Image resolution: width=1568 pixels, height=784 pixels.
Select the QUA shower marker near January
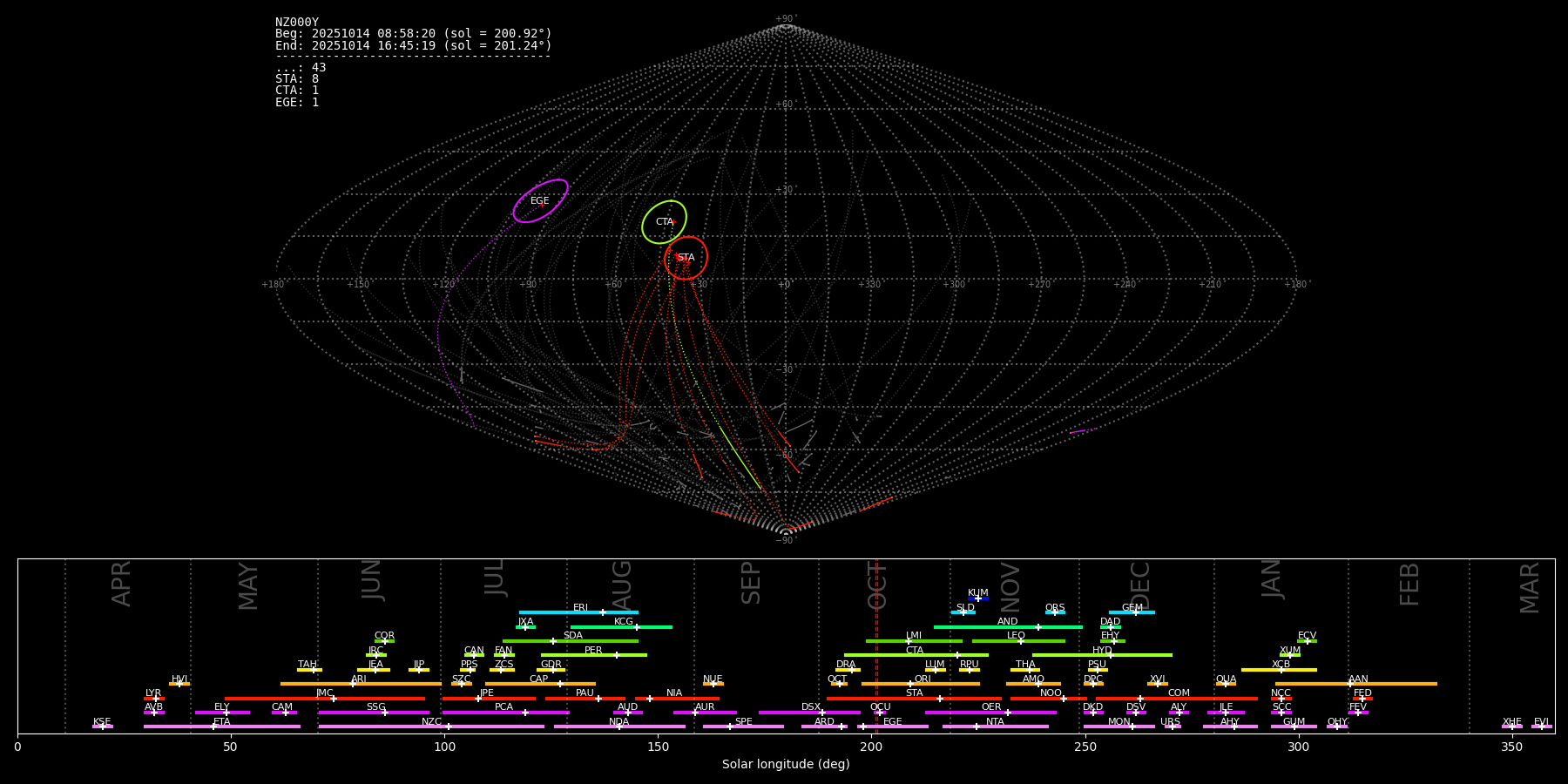pos(1226,684)
